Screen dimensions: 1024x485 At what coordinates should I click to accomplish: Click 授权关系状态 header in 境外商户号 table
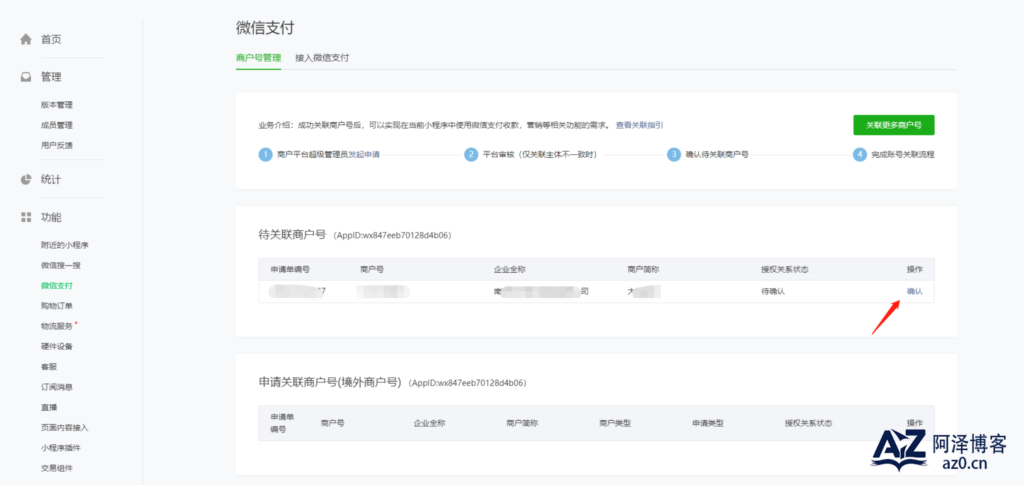(x=808, y=423)
